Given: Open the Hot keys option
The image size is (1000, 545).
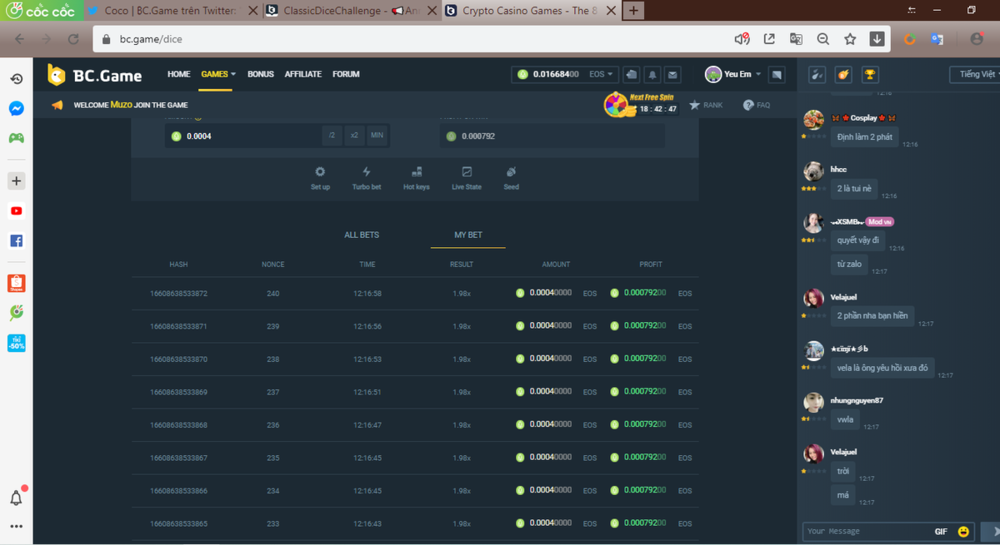Looking at the screenshot, I should (x=416, y=173).
